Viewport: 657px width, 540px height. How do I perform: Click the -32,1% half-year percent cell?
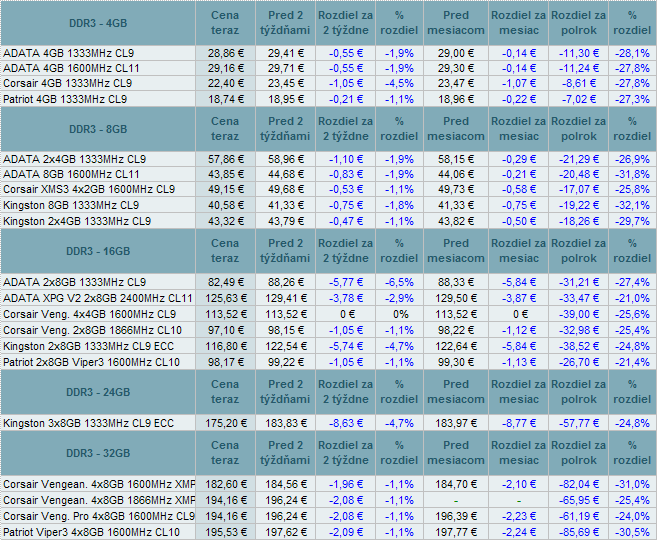632,205
